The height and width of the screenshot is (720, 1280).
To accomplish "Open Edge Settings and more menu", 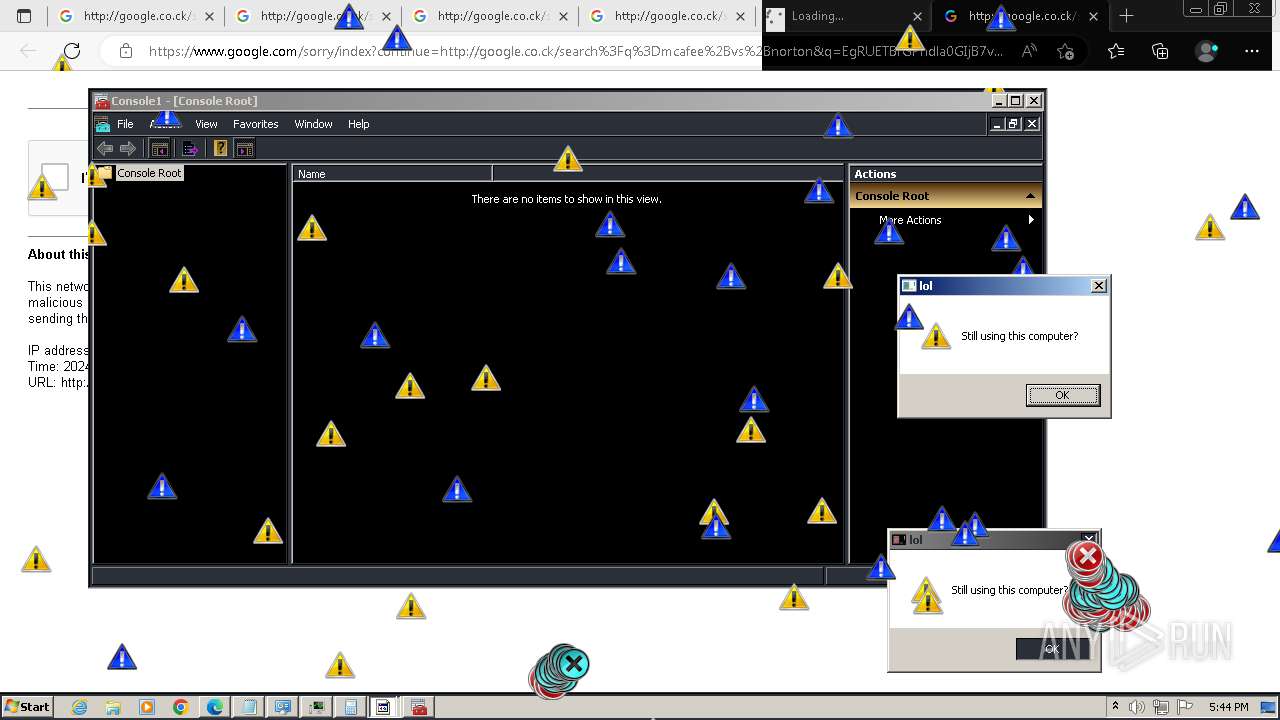I will click(x=1252, y=51).
